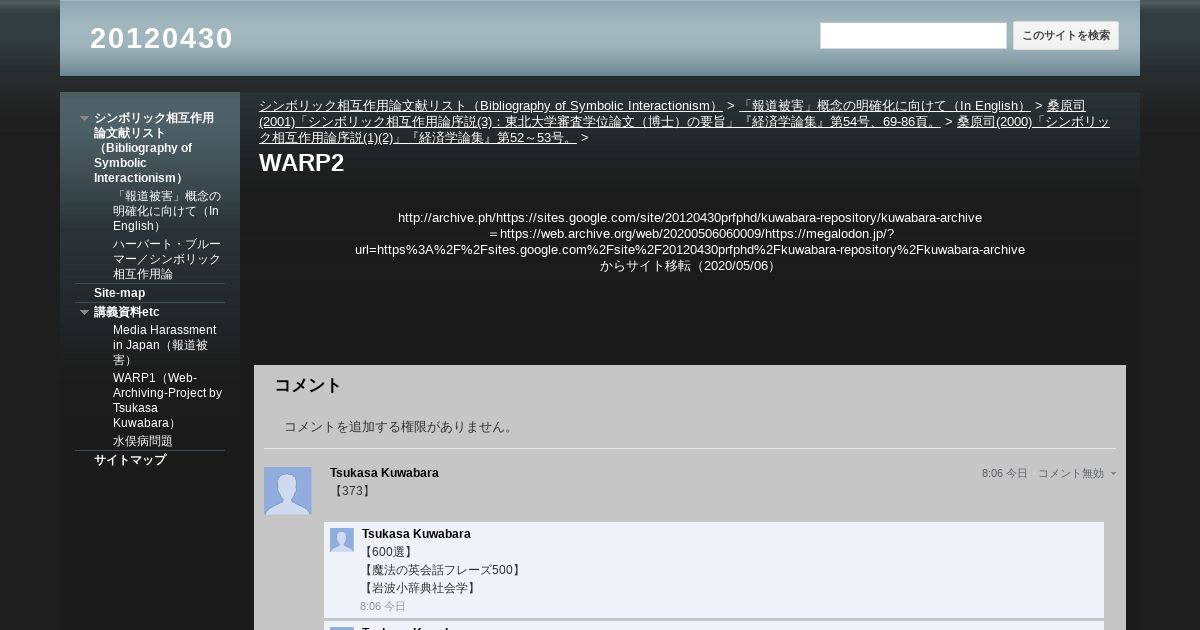Click the 8:06 今日 timestamp beside コメント無効
Viewport: 1200px width, 630px height.
tap(1005, 474)
